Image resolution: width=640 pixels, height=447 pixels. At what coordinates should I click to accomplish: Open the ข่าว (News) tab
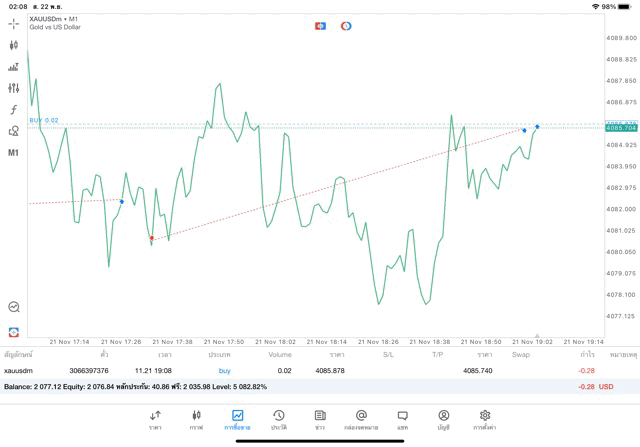coord(320,419)
